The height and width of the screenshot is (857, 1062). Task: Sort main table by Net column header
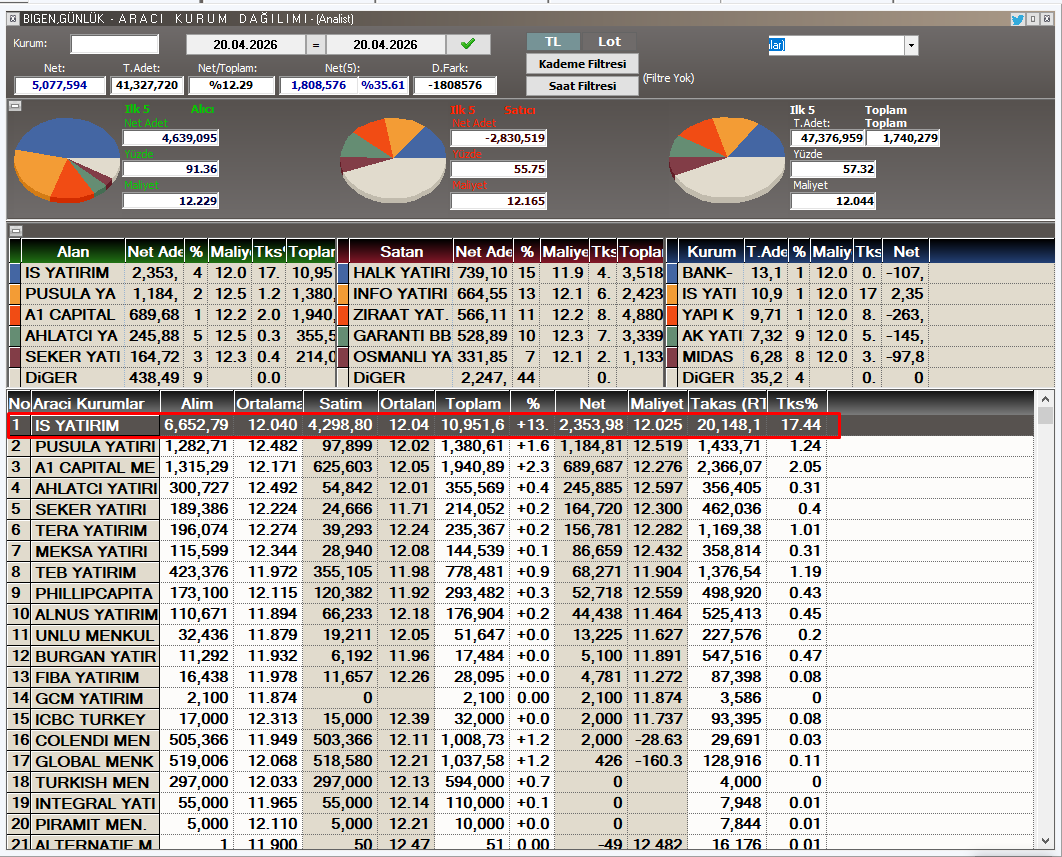coord(592,404)
